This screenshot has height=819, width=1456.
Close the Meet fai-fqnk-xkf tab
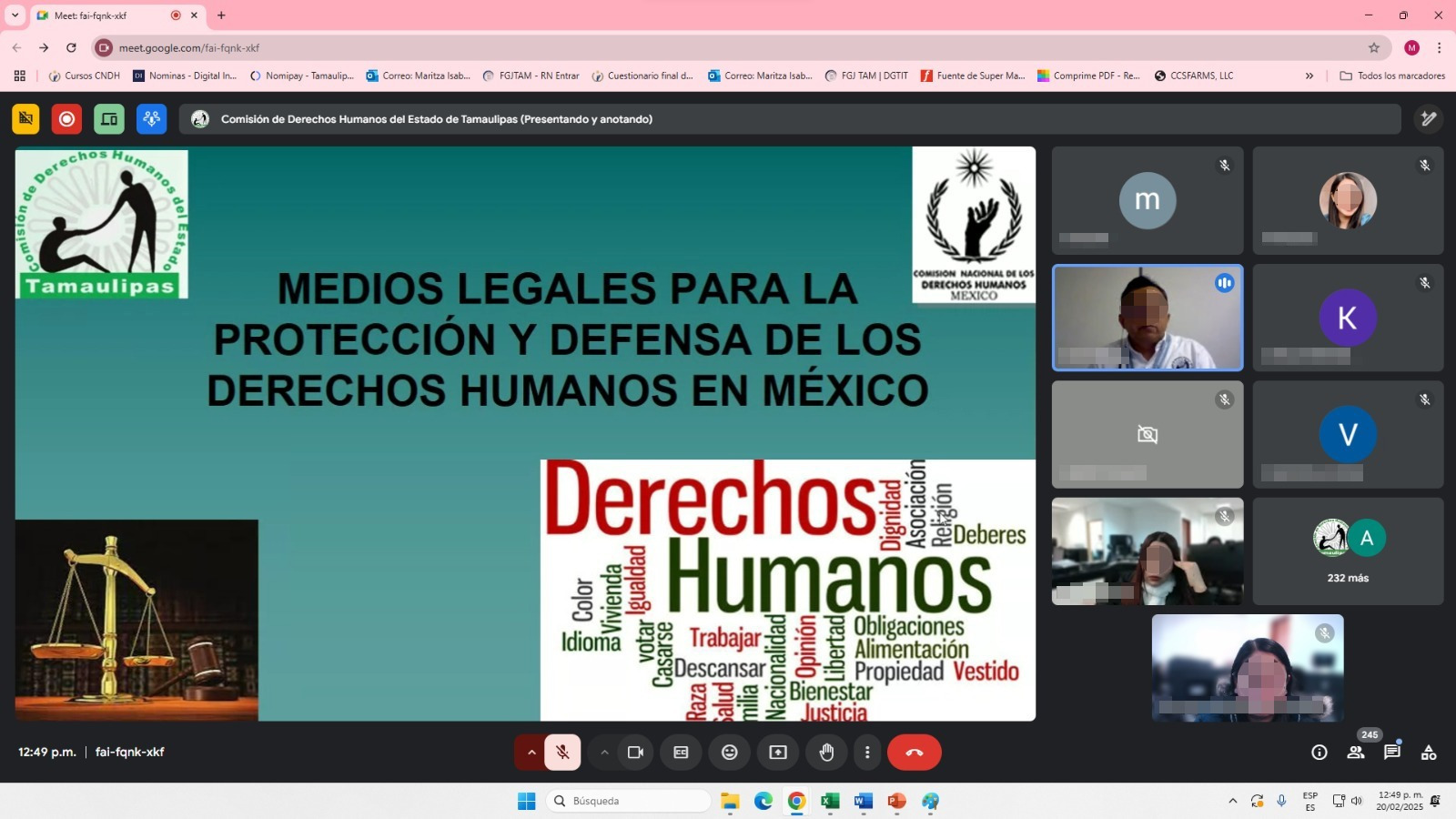pyautogui.click(x=194, y=15)
